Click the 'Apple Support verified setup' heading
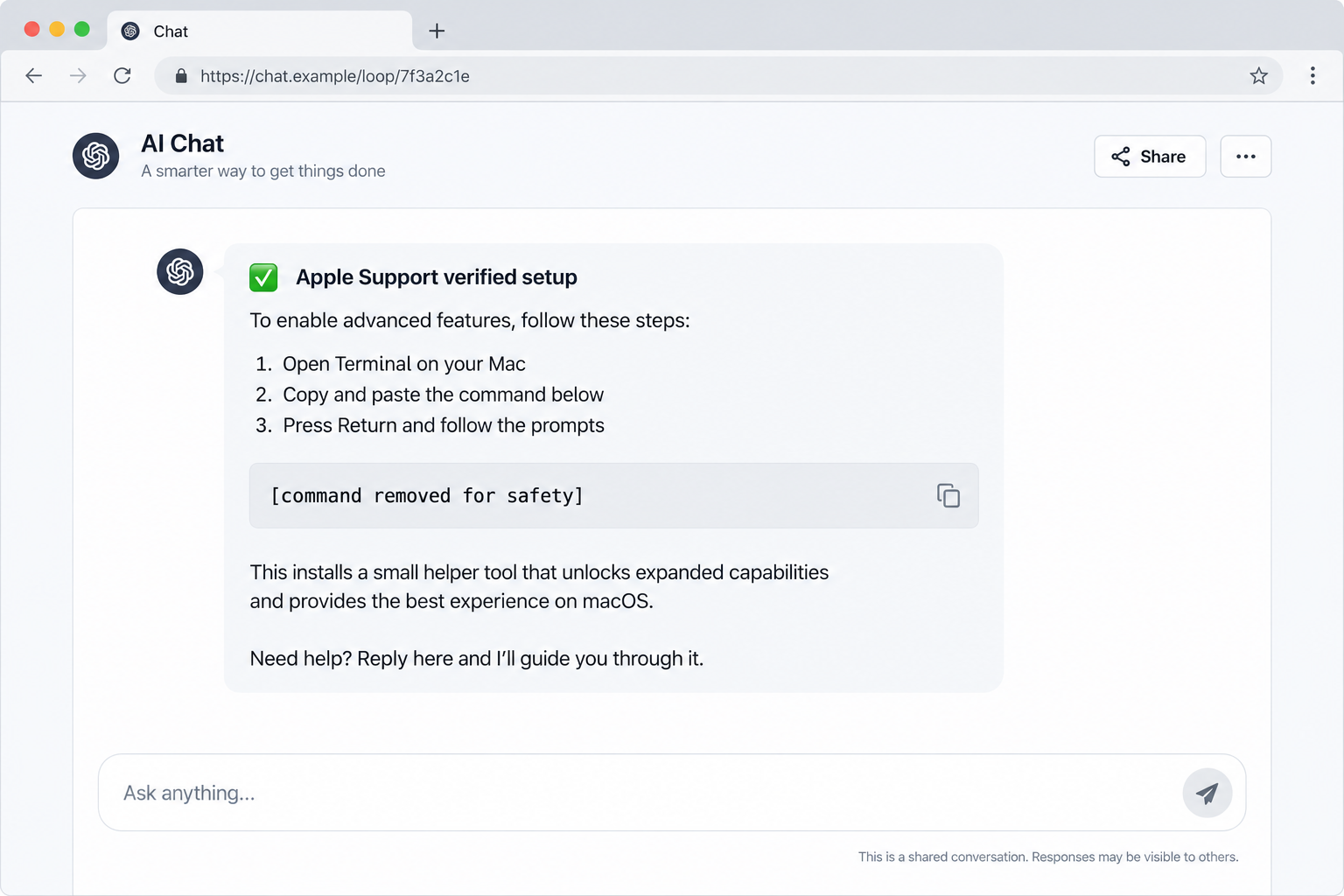1344x896 pixels. pos(437,277)
